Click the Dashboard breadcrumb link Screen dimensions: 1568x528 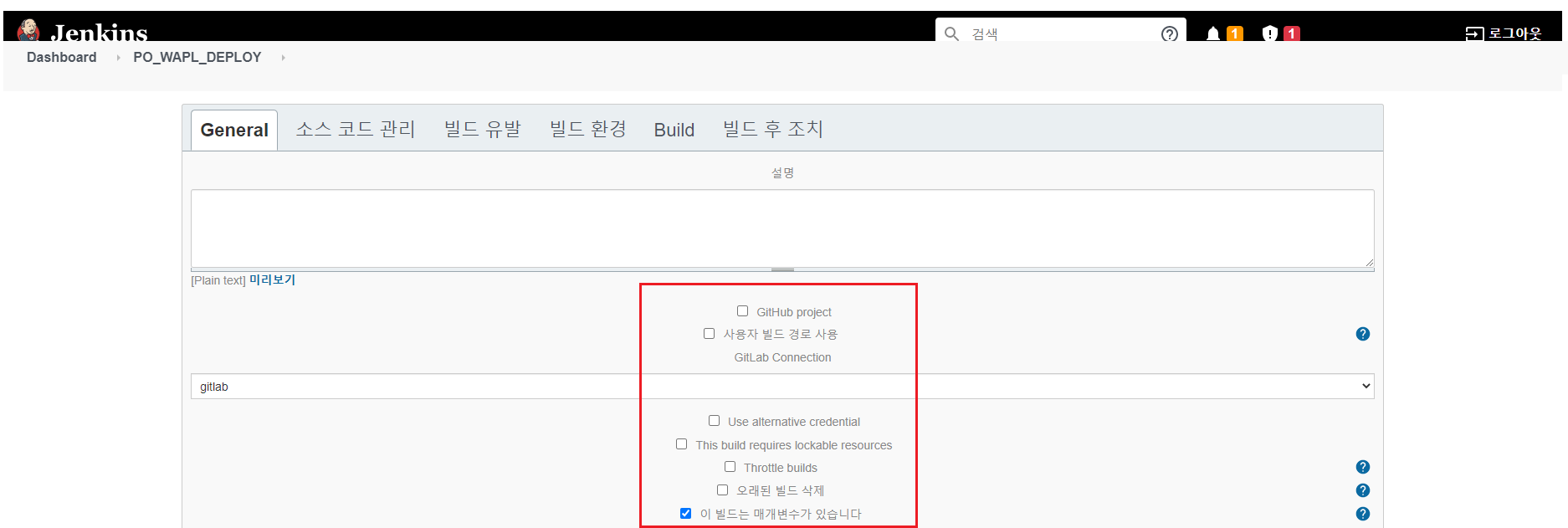(62, 58)
